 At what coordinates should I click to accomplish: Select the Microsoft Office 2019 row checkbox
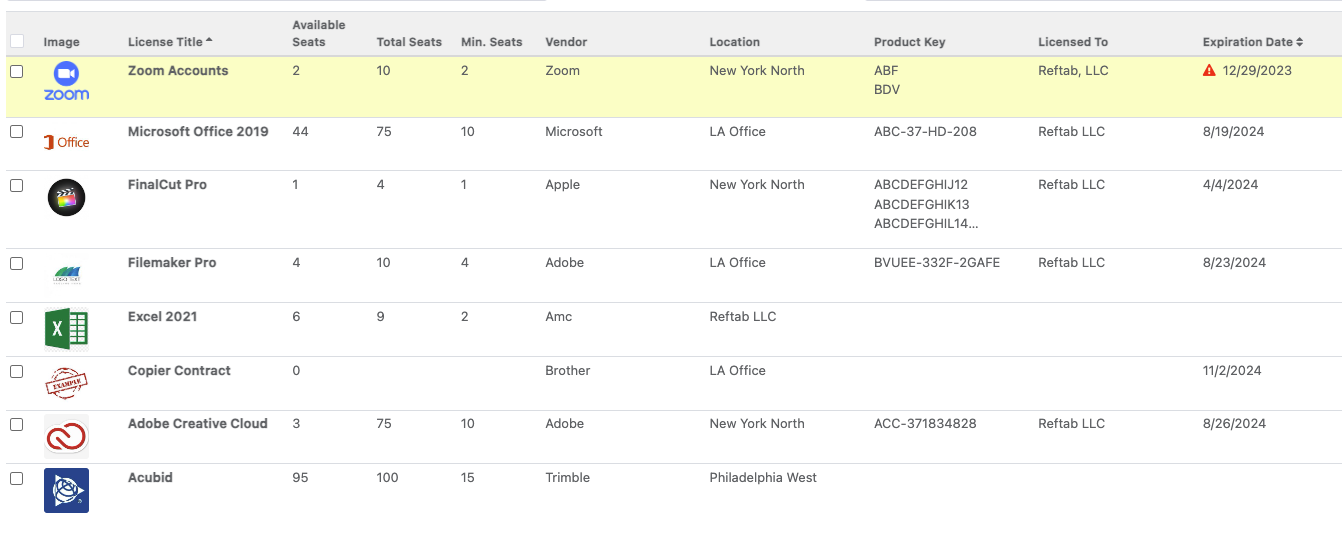click(17, 132)
